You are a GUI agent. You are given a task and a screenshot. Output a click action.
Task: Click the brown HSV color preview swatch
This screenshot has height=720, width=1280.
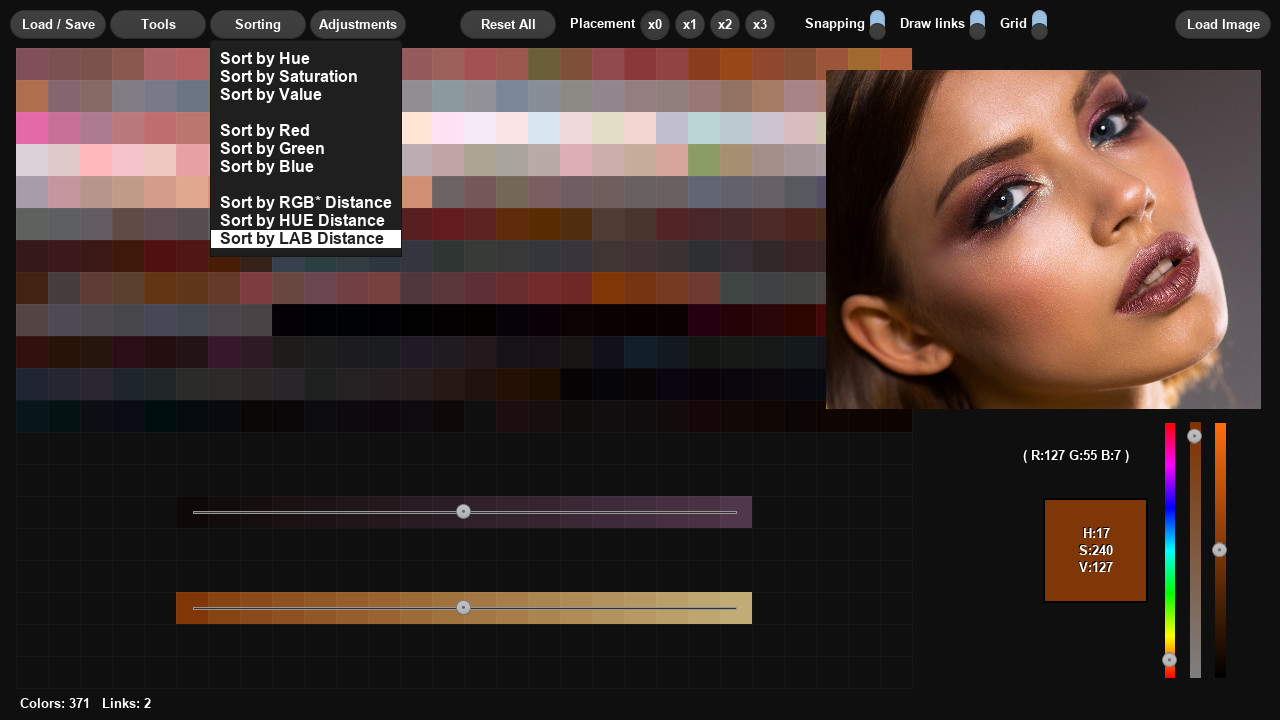click(1095, 551)
